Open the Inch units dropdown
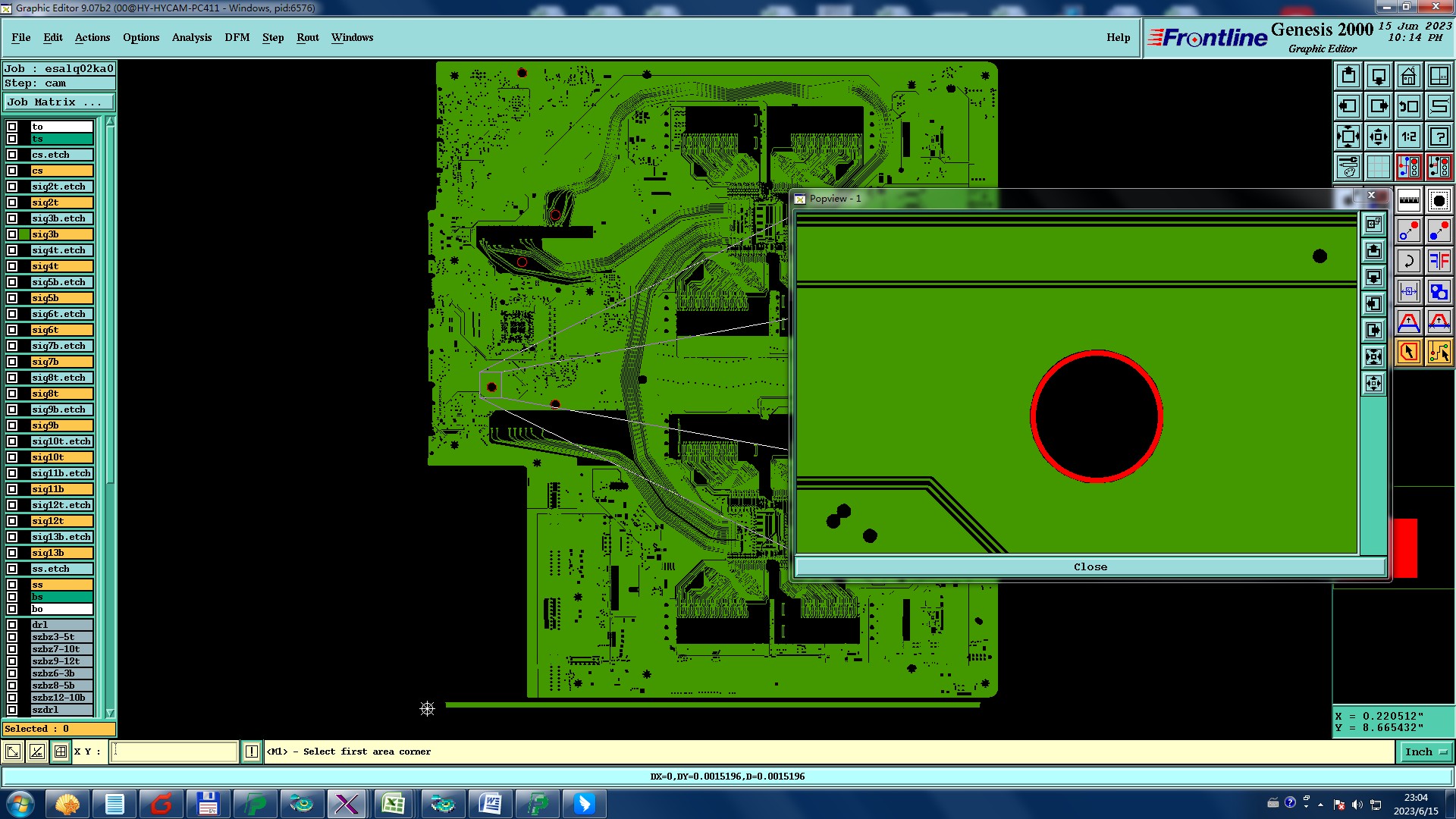Viewport: 1456px width, 819px height. [1426, 752]
